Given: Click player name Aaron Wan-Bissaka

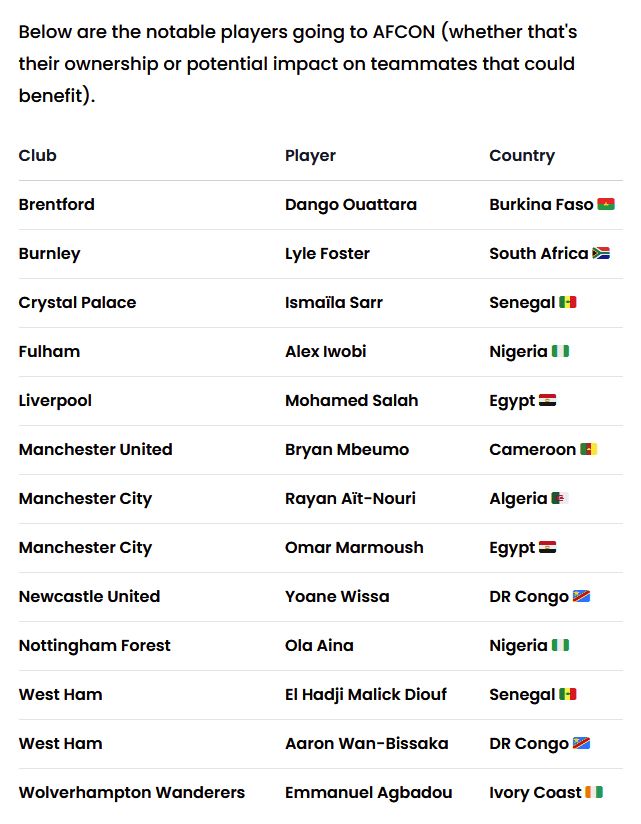Looking at the screenshot, I should (367, 743).
